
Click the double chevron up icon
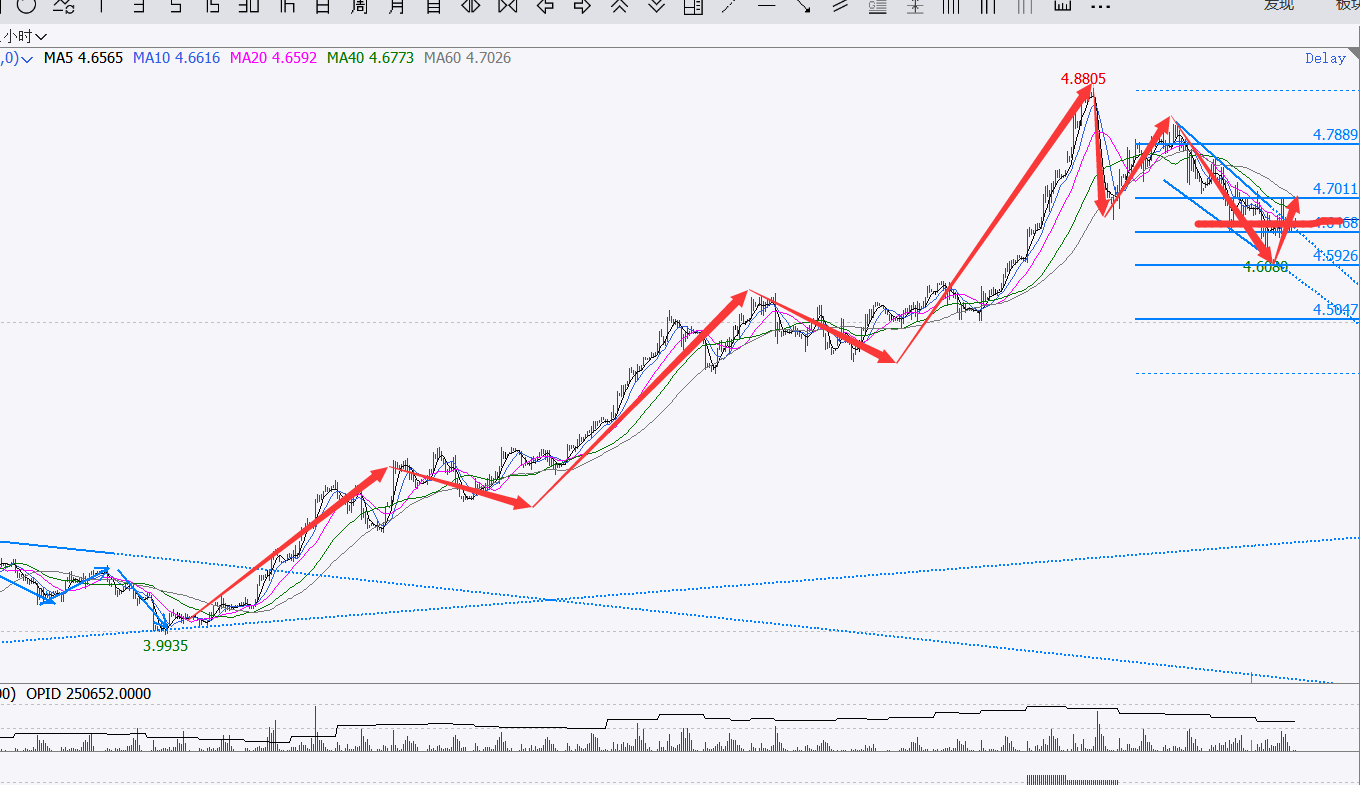point(619,6)
